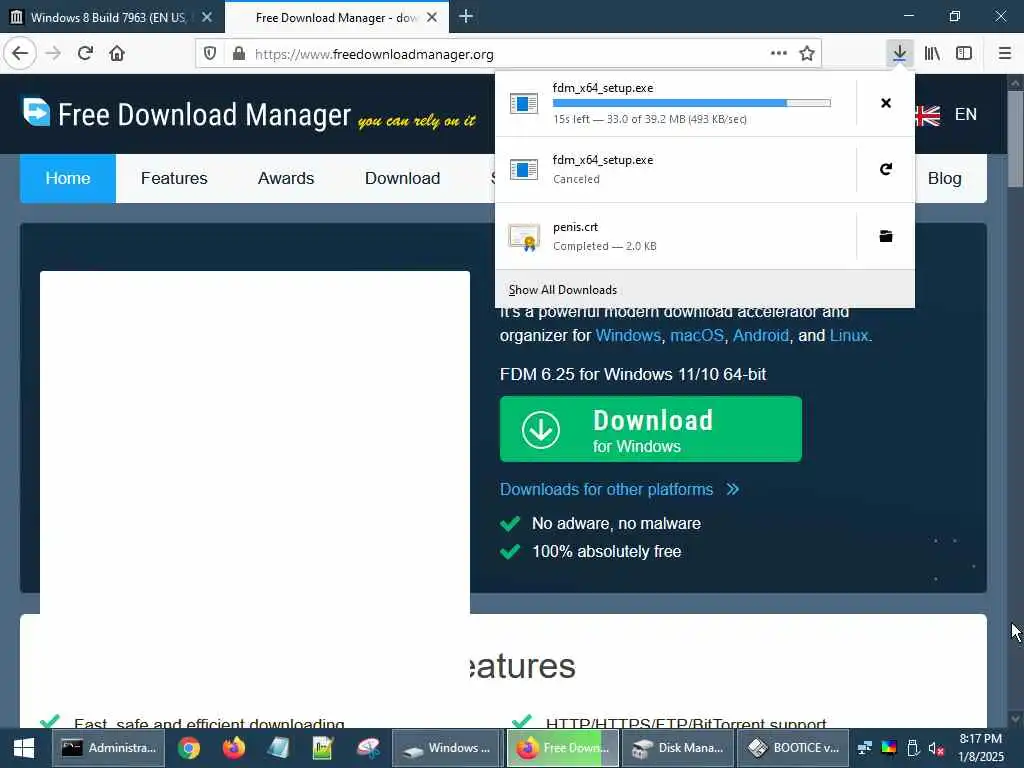The image size is (1024, 768).
Task: Follow the Linux platform link
Action: 849,335
